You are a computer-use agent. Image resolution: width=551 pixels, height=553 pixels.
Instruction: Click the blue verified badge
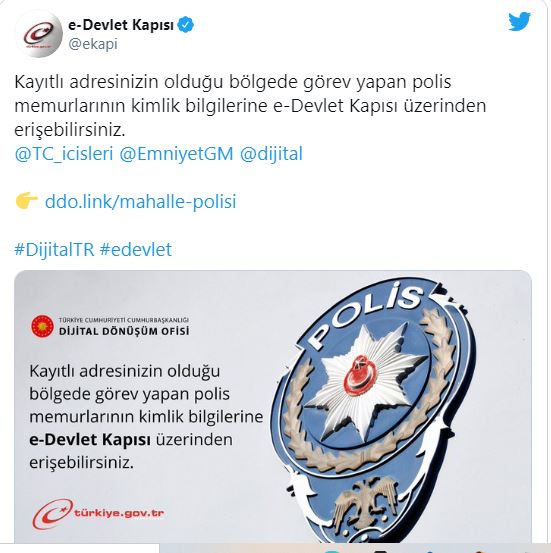(186, 25)
